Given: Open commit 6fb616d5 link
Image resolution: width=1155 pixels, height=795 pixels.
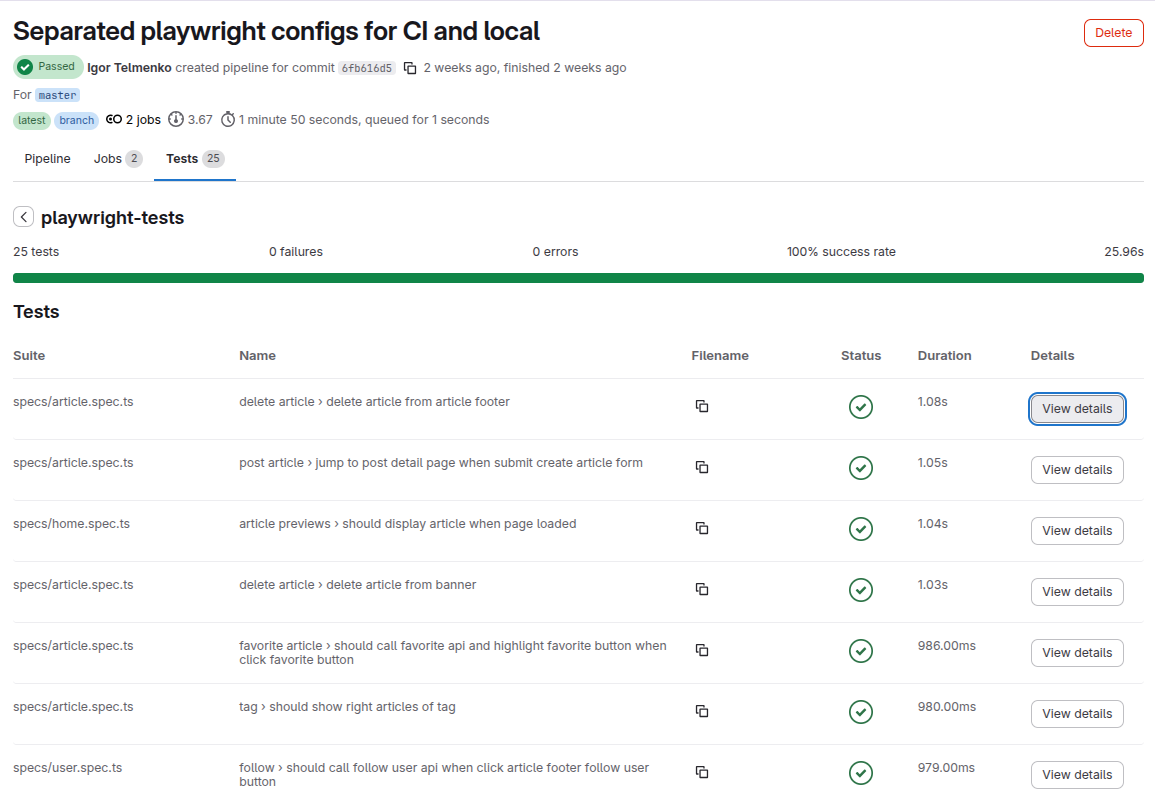Looking at the screenshot, I should coord(367,68).
